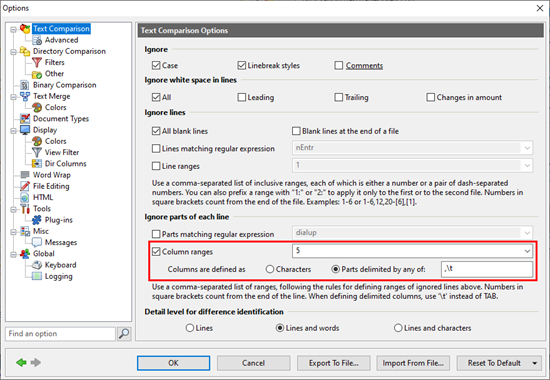Screen dimensions: 550x380
Task: Select the Characters radio button
Action: point(270,269)
